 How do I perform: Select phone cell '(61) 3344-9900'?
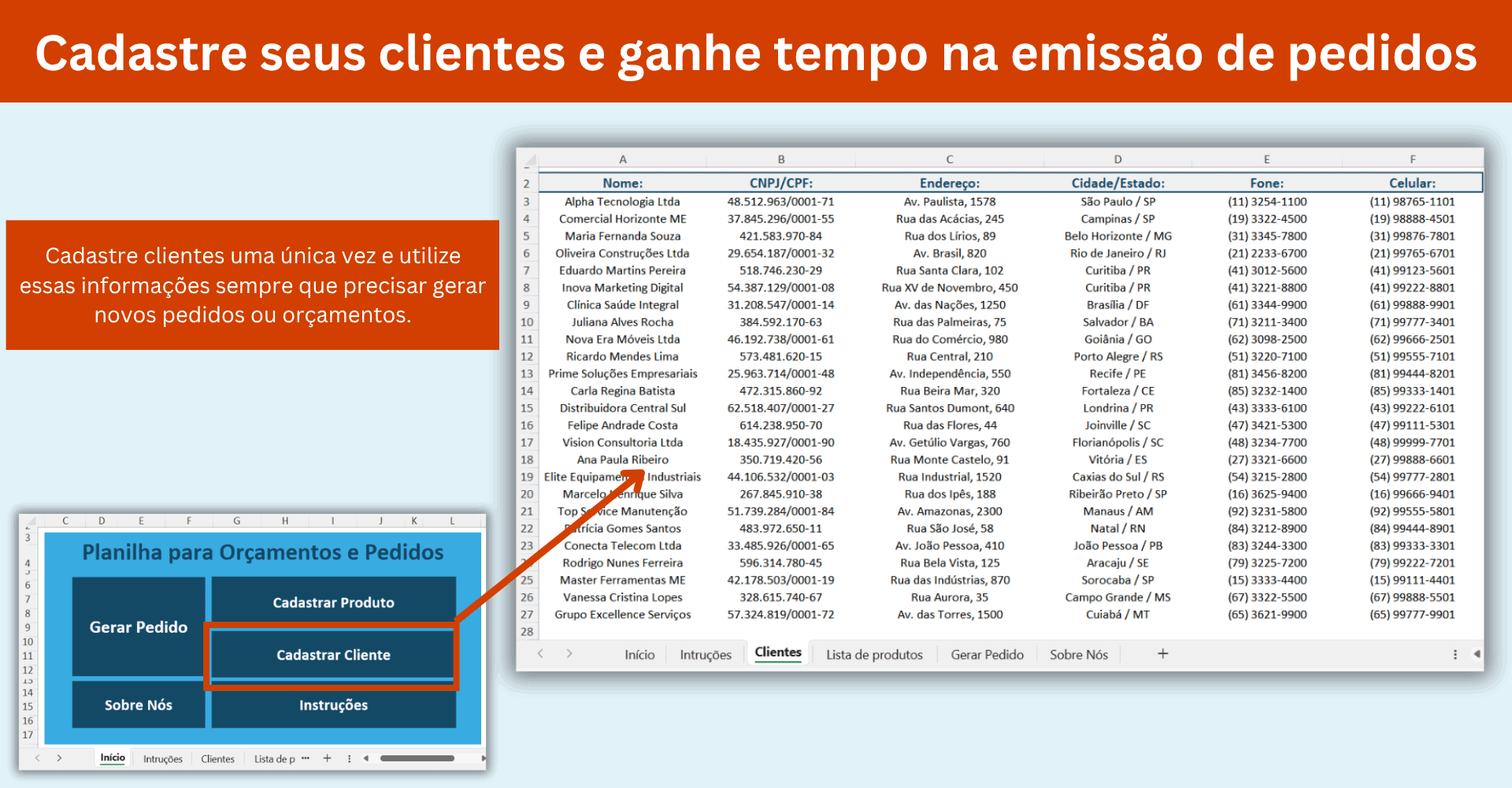(1266, 305)
